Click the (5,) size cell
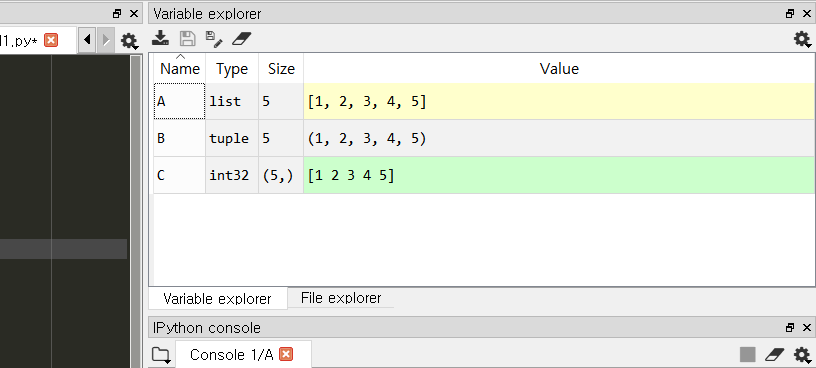The width and height of the screenshot is (816, 368). 281,175
